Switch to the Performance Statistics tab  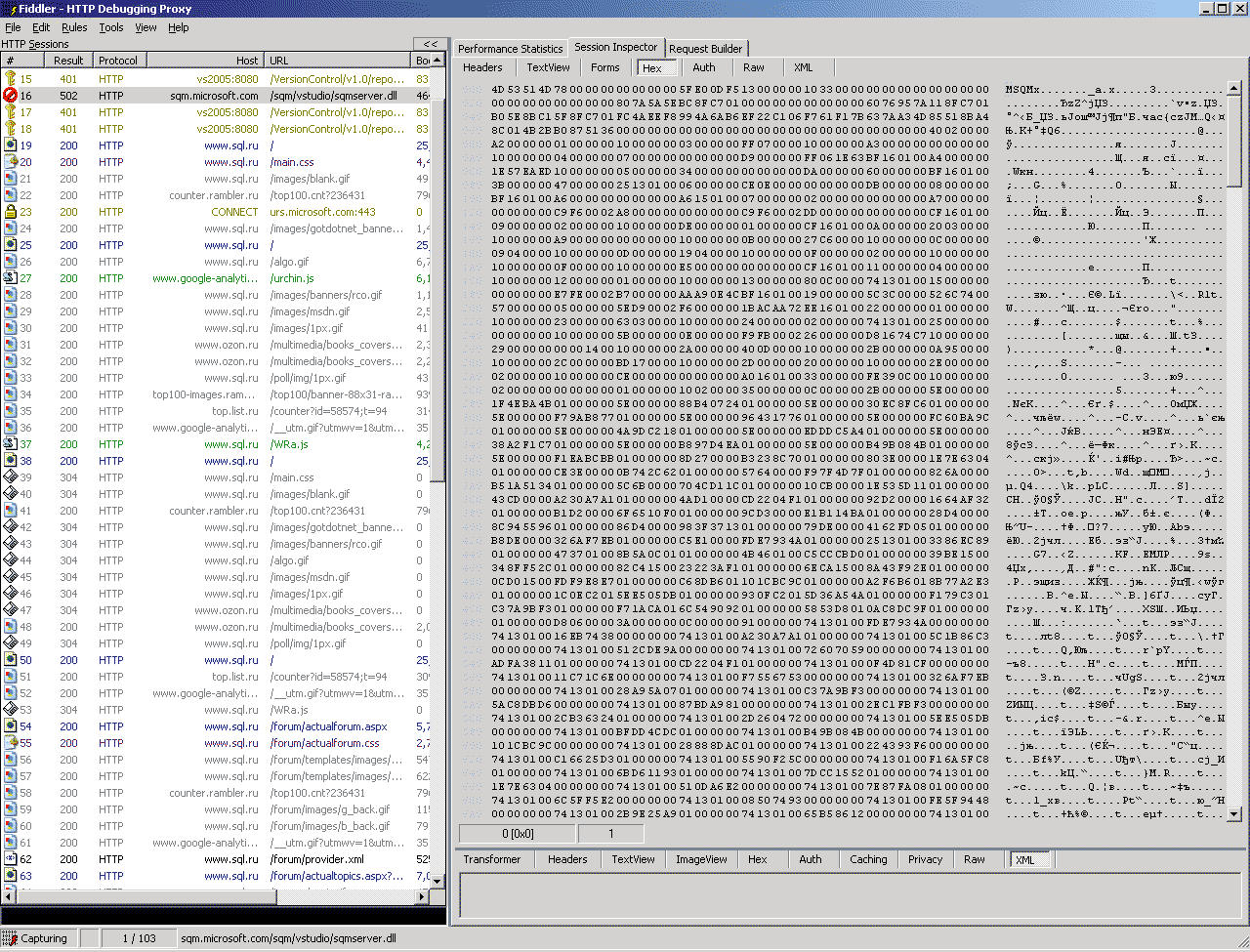(x=510, y=49)
